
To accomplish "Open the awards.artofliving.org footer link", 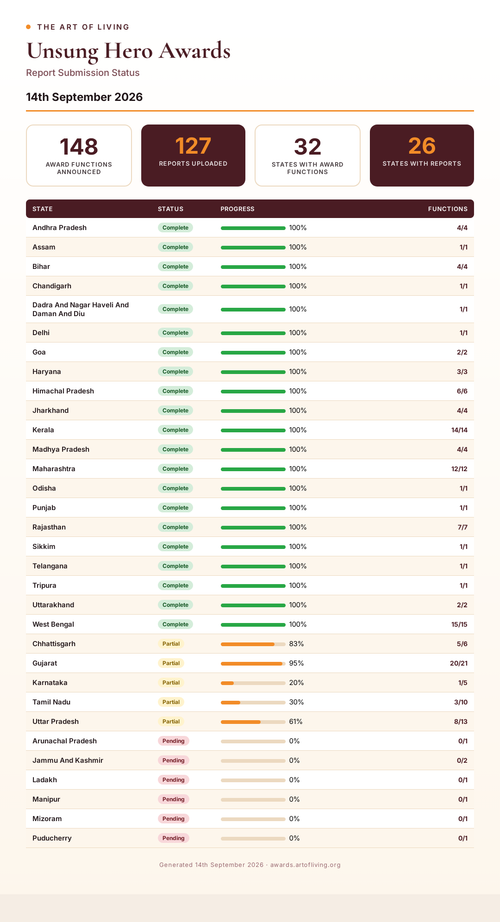I will coord(305,865).
